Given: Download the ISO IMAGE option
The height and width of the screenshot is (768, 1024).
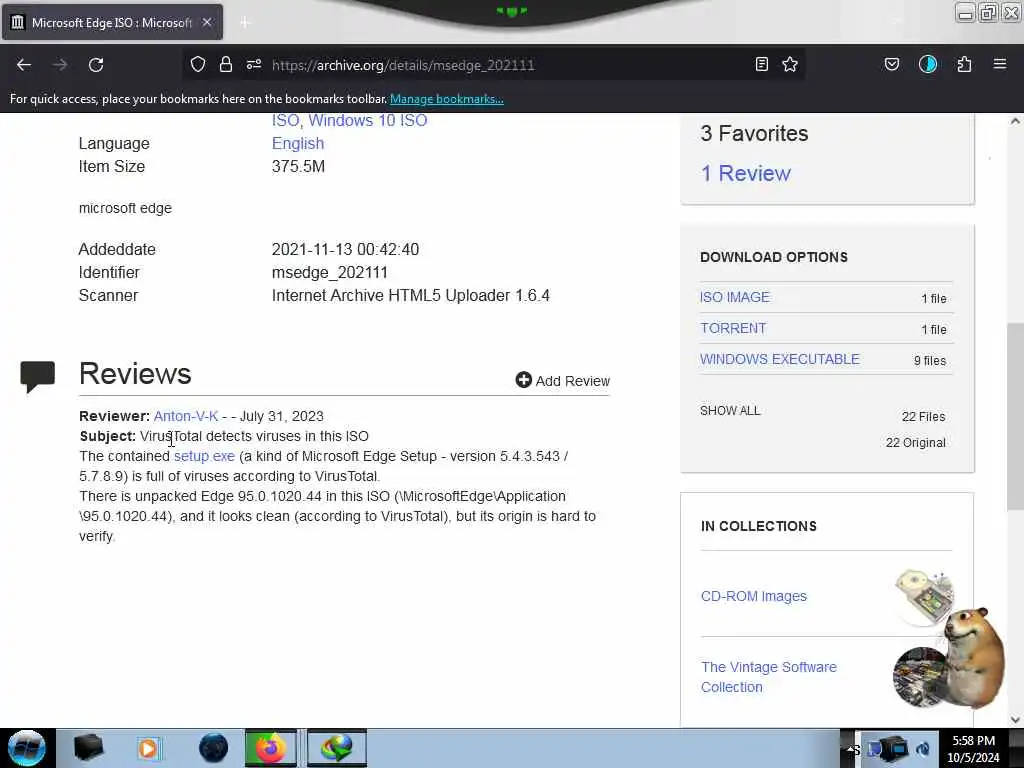Looking at the screenshot, I should [x=735, y=297].
